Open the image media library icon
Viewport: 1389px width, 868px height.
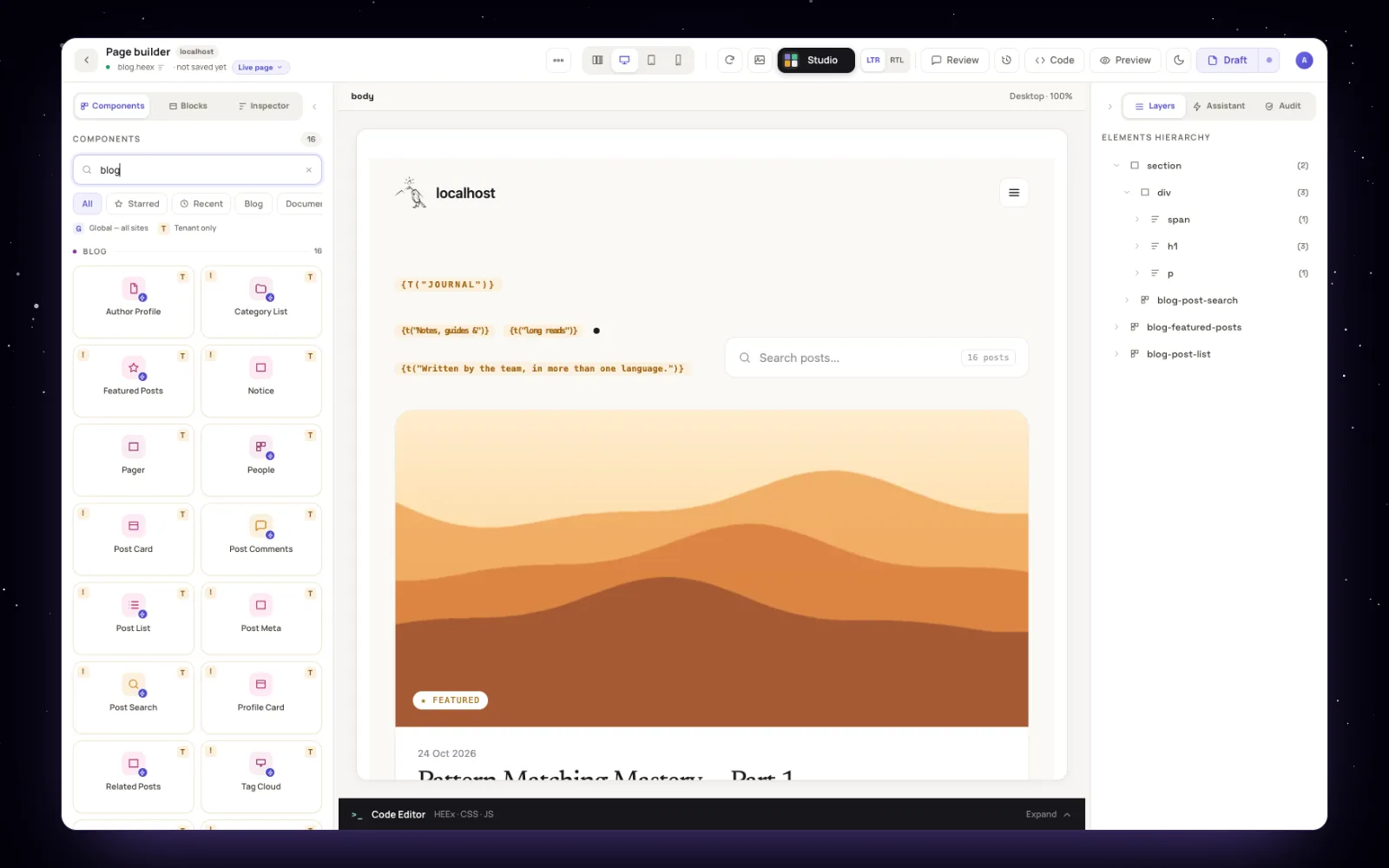pyautogui.click(x=760, y=60)
